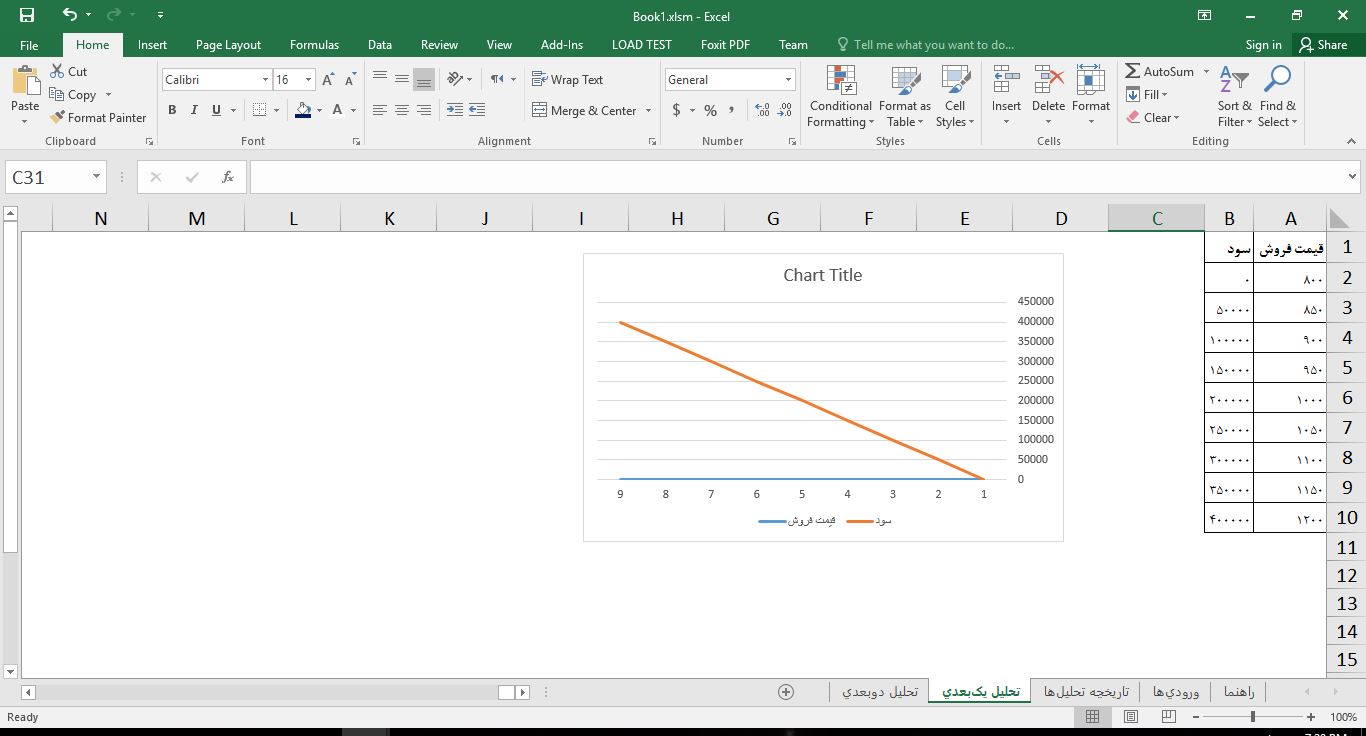Open Find & Select
The width and height of the screenshot is (1366, 736).
coord(1278,97)
